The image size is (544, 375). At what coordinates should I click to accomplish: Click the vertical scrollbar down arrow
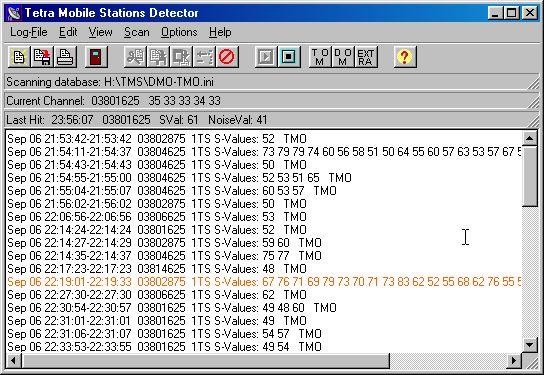point(529,345)
